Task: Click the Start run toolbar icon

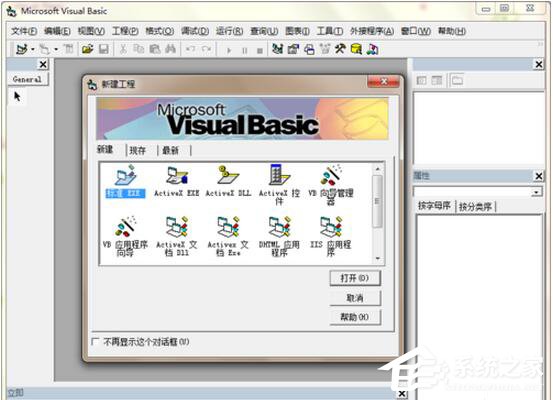Action: (229, 50)
